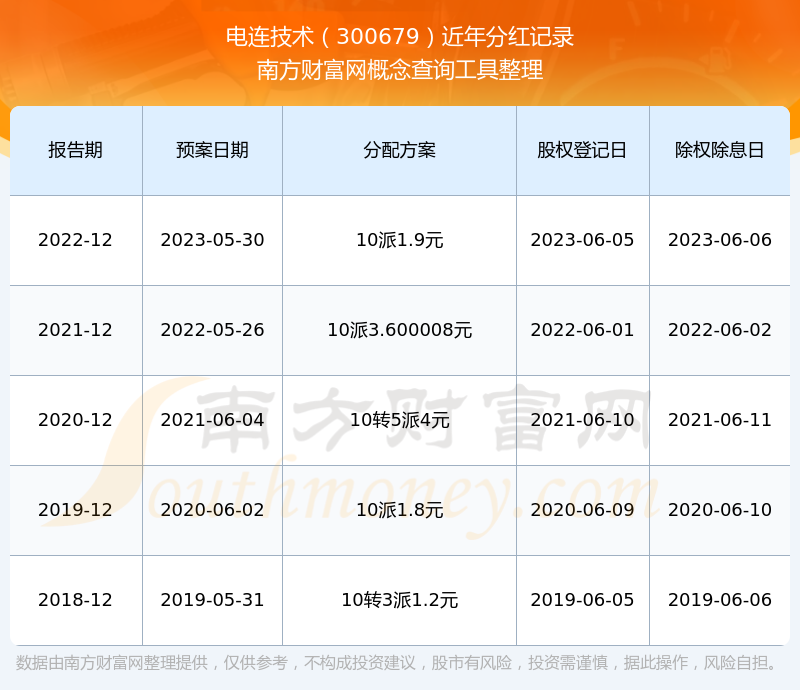Select the 2020-12 report period cell
800x690 pixels.
(x=76, y=420)
